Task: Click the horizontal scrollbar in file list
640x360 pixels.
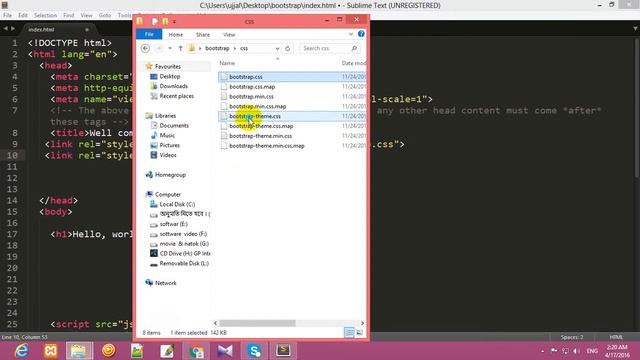Action: pyautogui.click(x=258, y=323)
